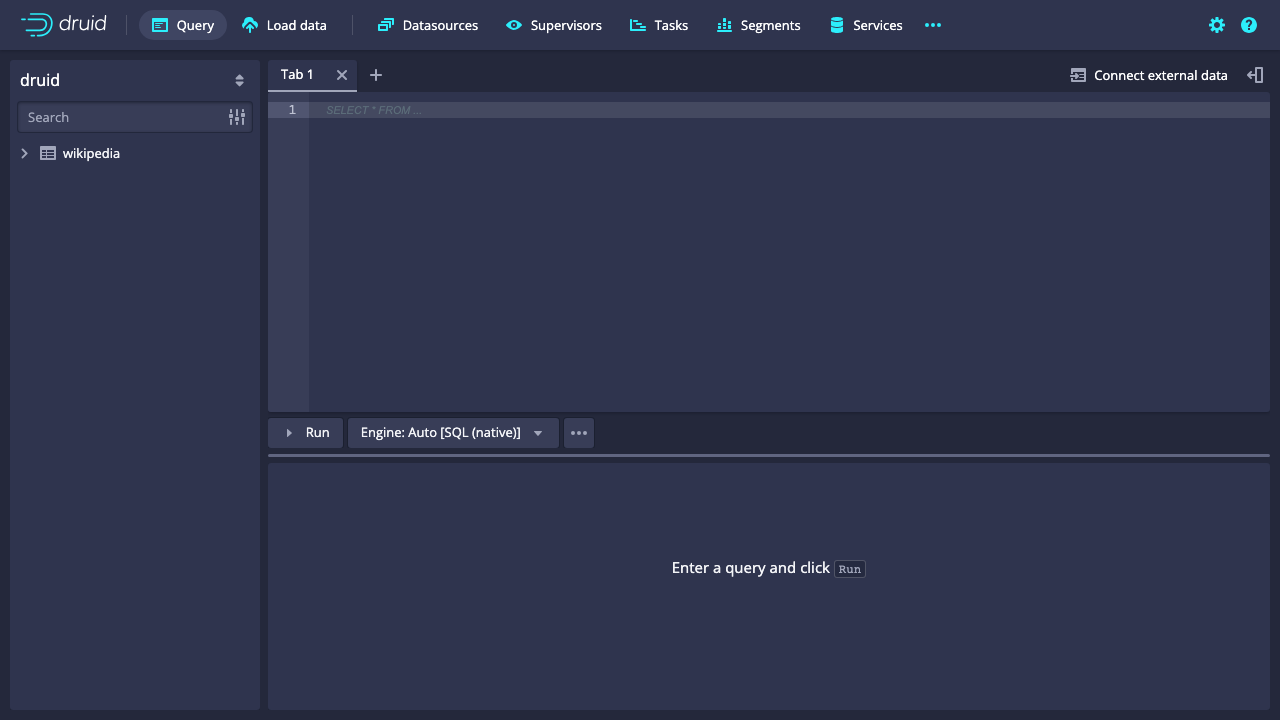1280x720 pixels.
Task: Close Tab 1
Action: pyautogui.click(x=342, y=75)
